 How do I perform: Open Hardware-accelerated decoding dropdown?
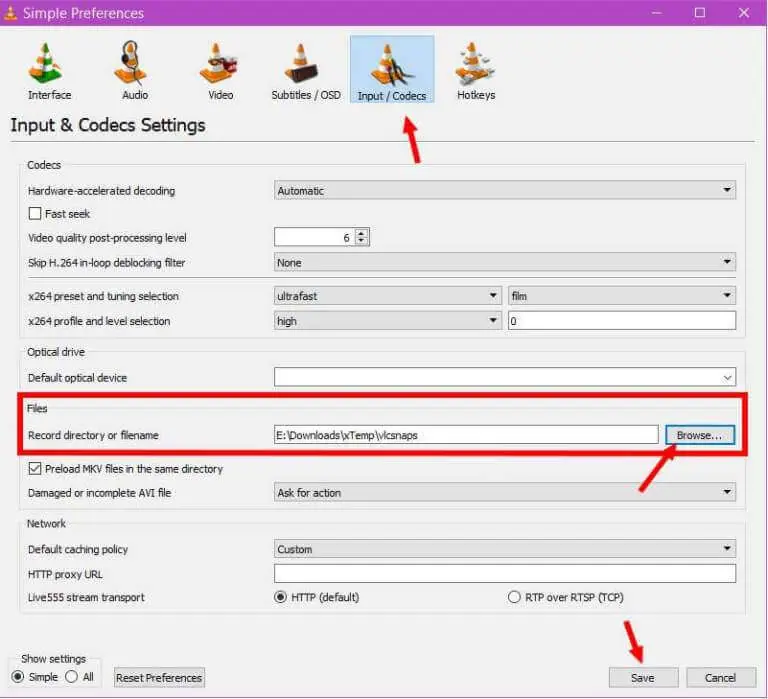click(504, 191)
